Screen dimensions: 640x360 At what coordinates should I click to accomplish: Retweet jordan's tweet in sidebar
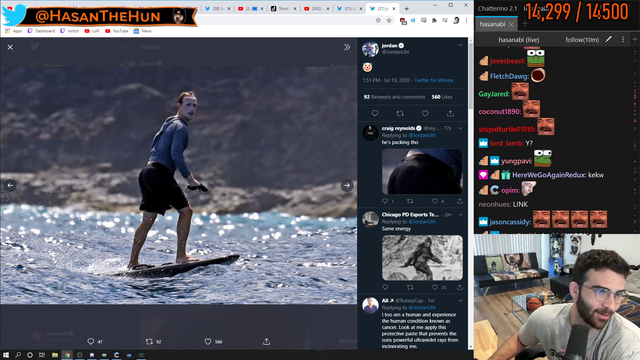(400, 113)
